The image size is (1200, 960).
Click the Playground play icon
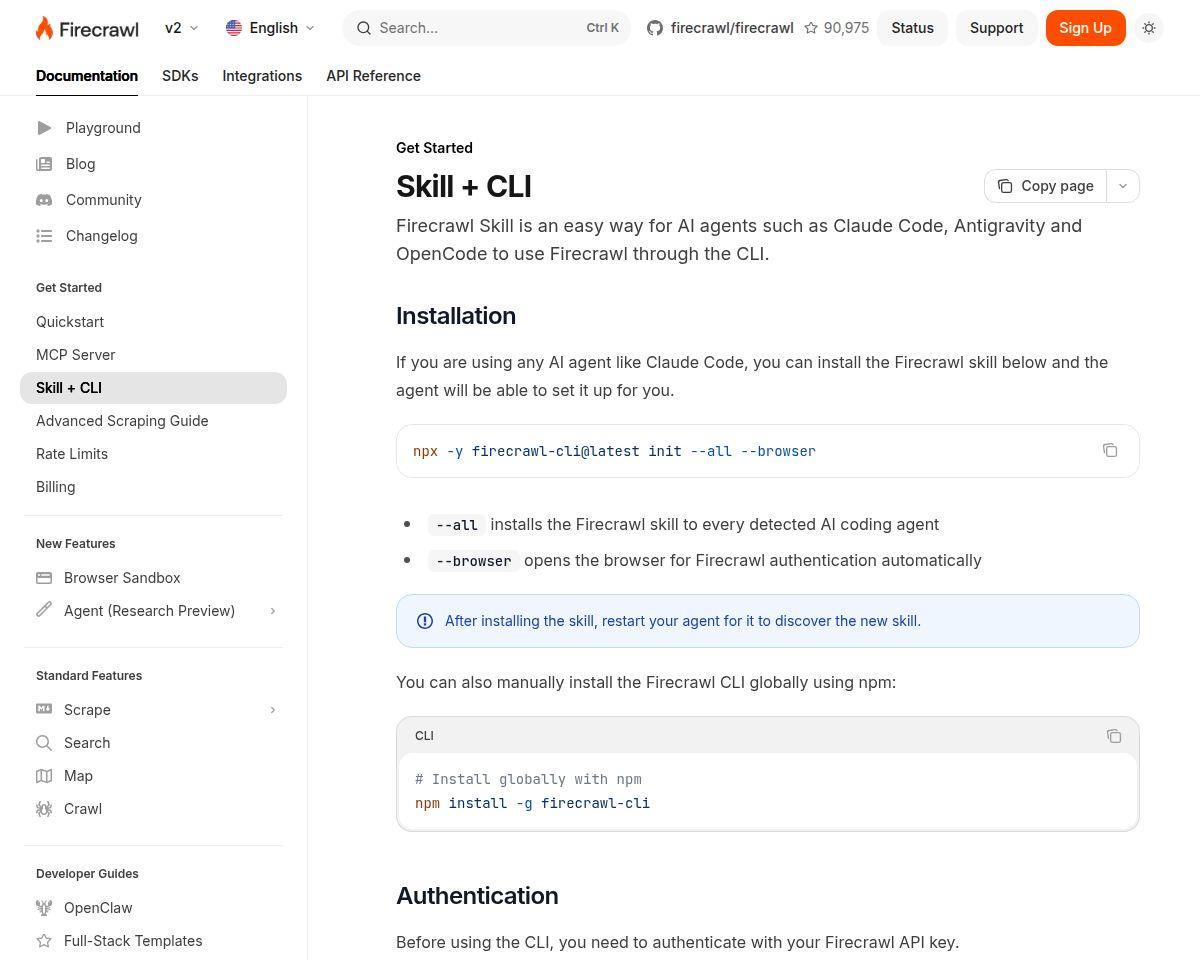coord(44,128)
